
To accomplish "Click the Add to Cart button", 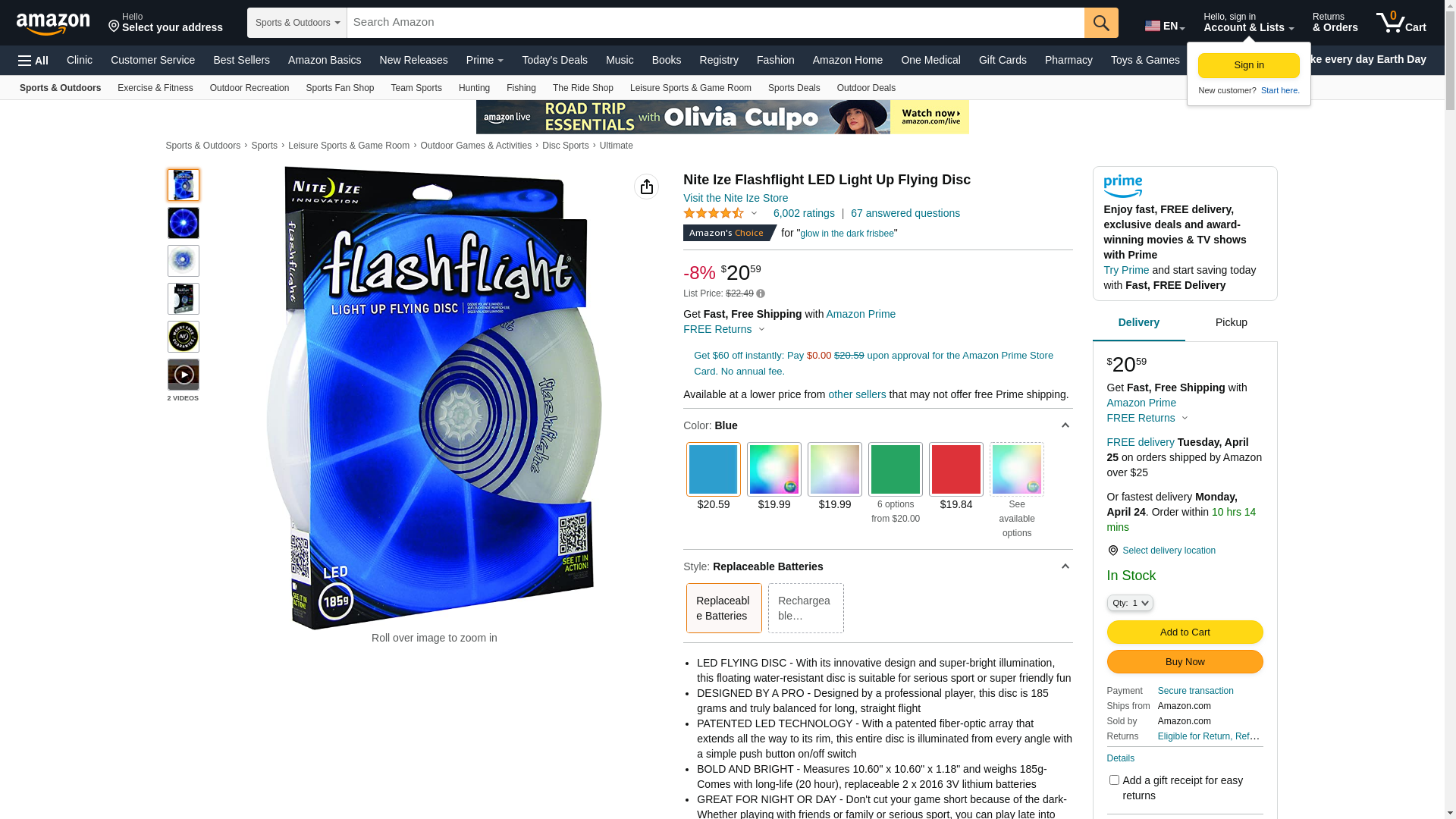I will pyautogui.click(x=1185, y=632).
